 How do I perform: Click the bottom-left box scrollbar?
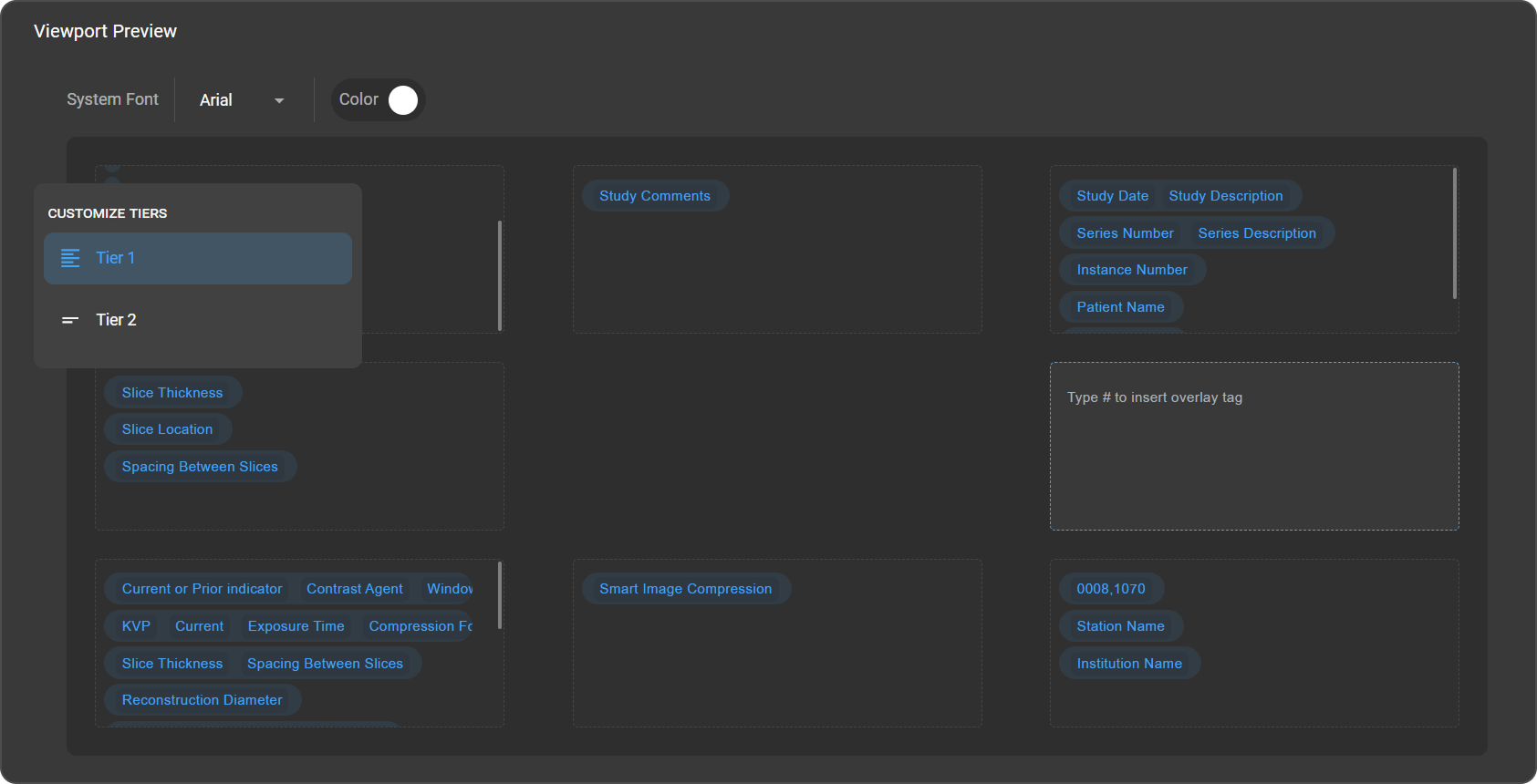click(x=500, y=595)
